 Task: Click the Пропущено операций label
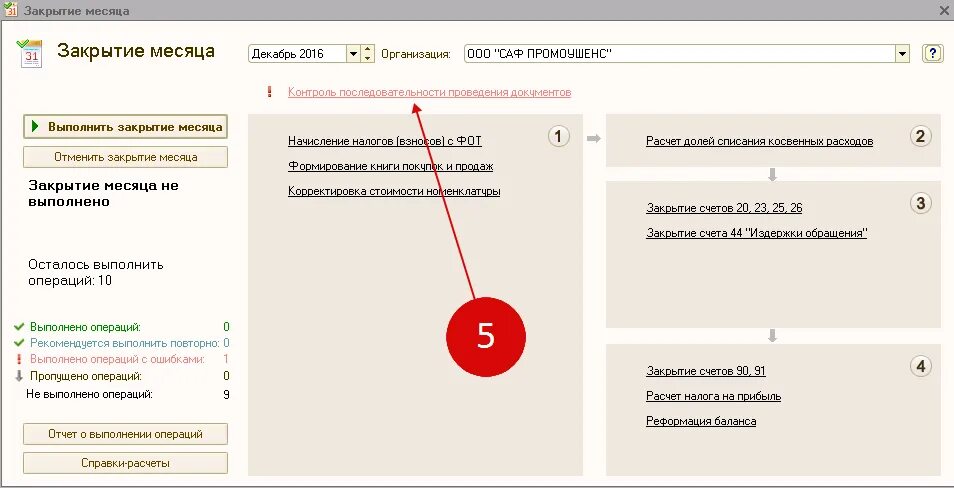(x=86, y=376)
